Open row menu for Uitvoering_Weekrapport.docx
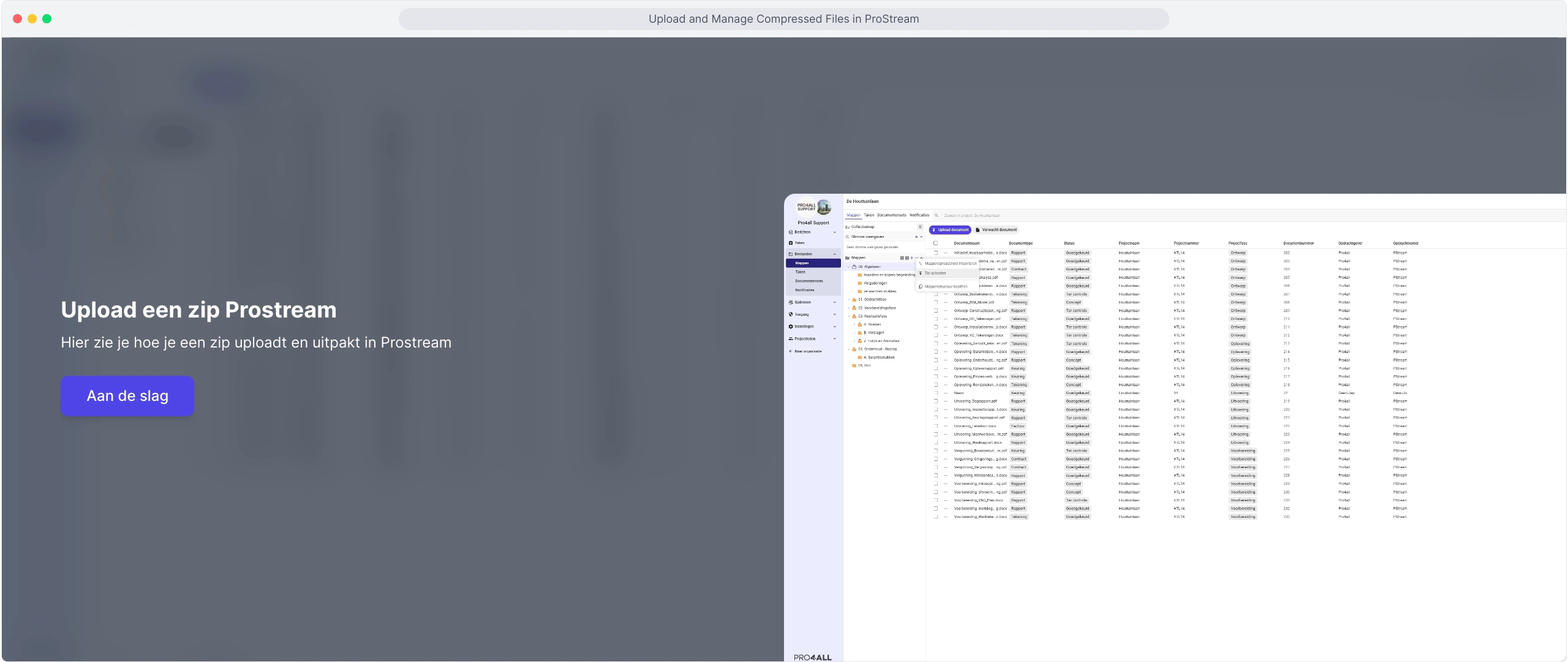The width and height of the screenshot is (1568, 662). pyautogui.click(x=946, y=443)
